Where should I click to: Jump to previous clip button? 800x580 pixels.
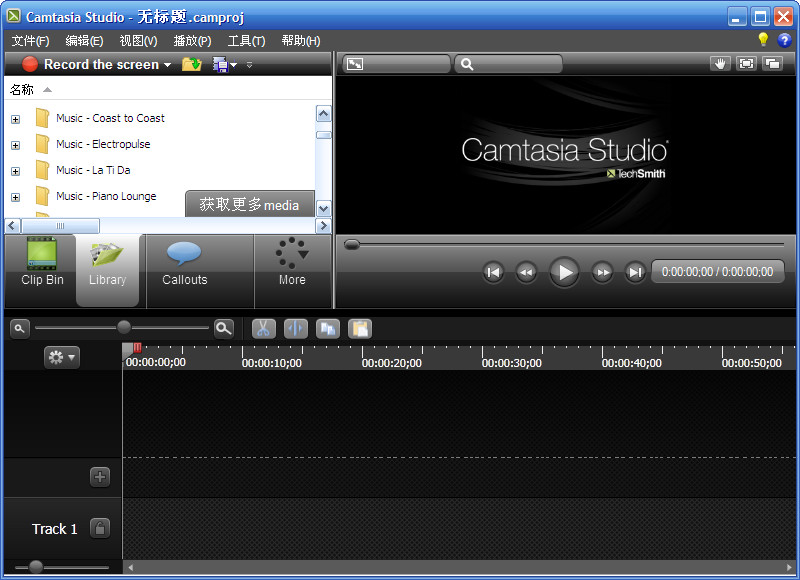click(493, 272)
